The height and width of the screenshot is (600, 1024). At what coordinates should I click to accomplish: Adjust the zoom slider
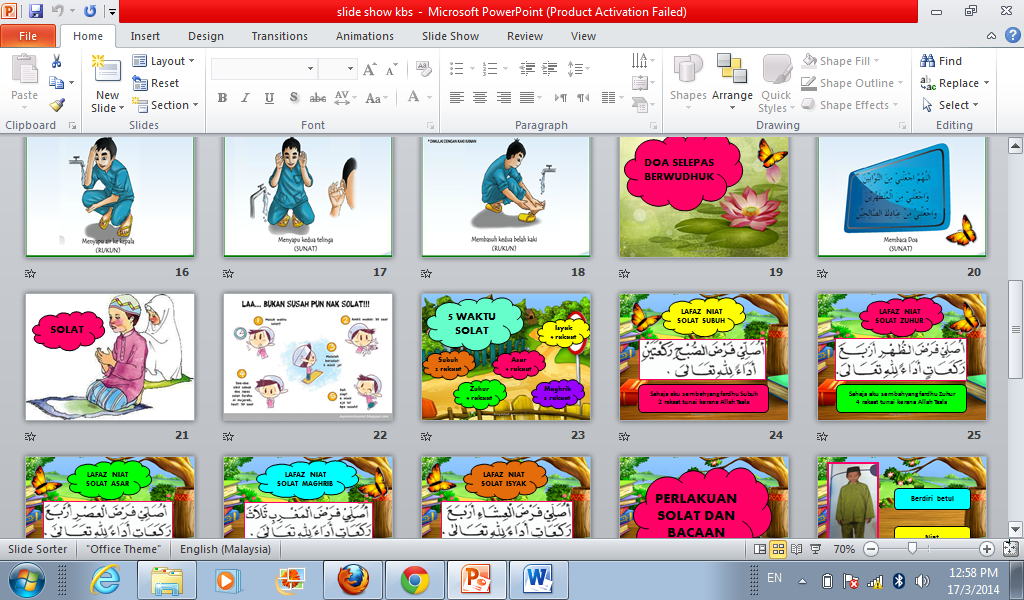911,548
